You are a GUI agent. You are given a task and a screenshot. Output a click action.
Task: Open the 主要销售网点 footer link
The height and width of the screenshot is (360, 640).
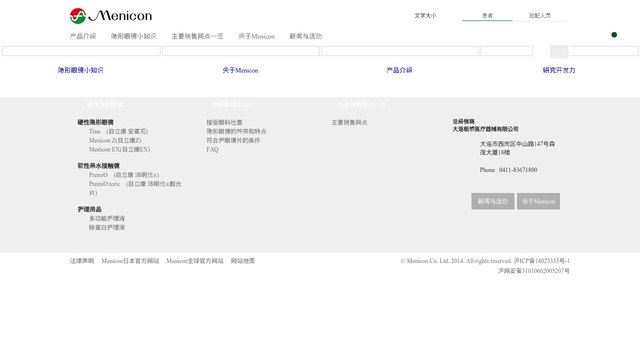point(349,122)
